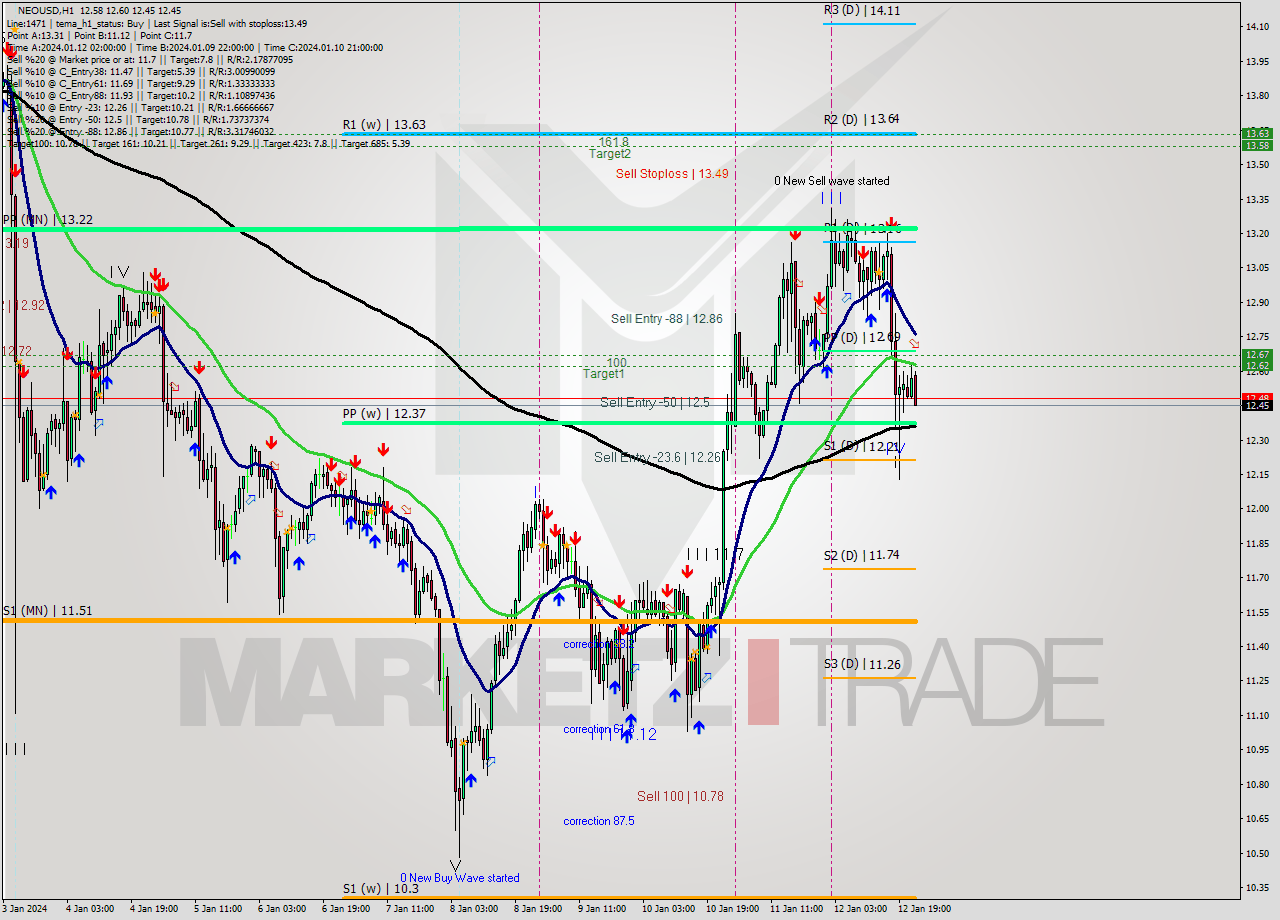The width and height of the screenshot is (1280, 920).
Task: Click the '10 Jan 19:00' time label
Action: point(730,909)
